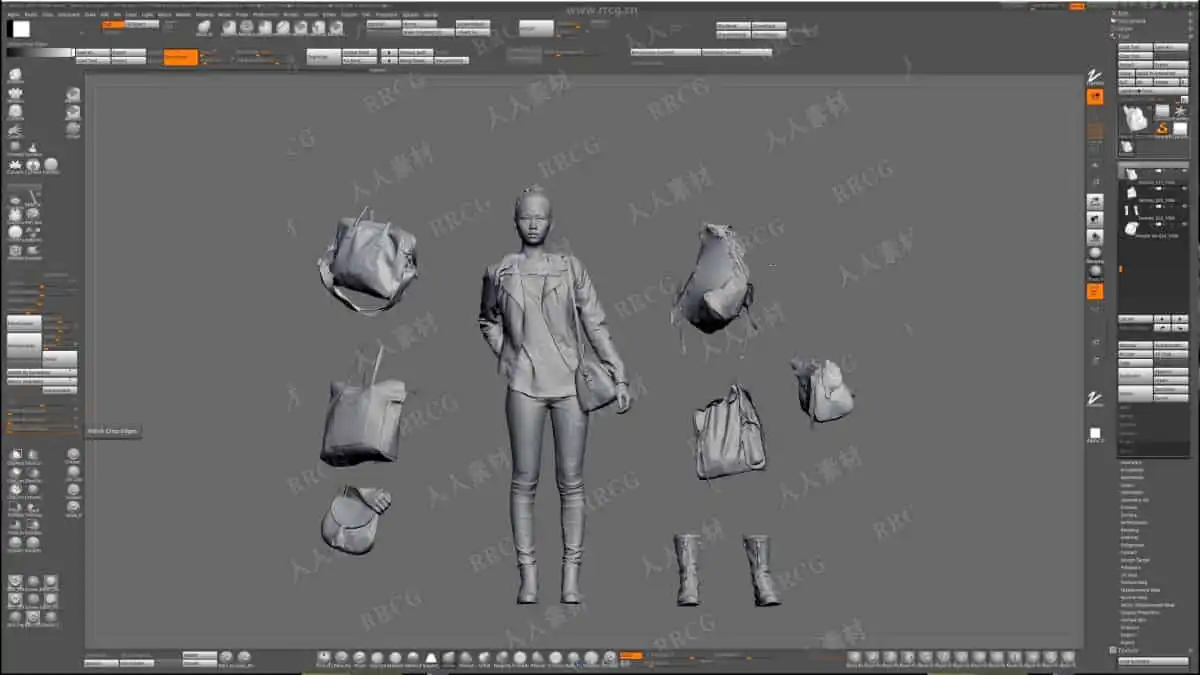
Task: Open the Zplugin menu in top bar
Action: coord(410,15)
